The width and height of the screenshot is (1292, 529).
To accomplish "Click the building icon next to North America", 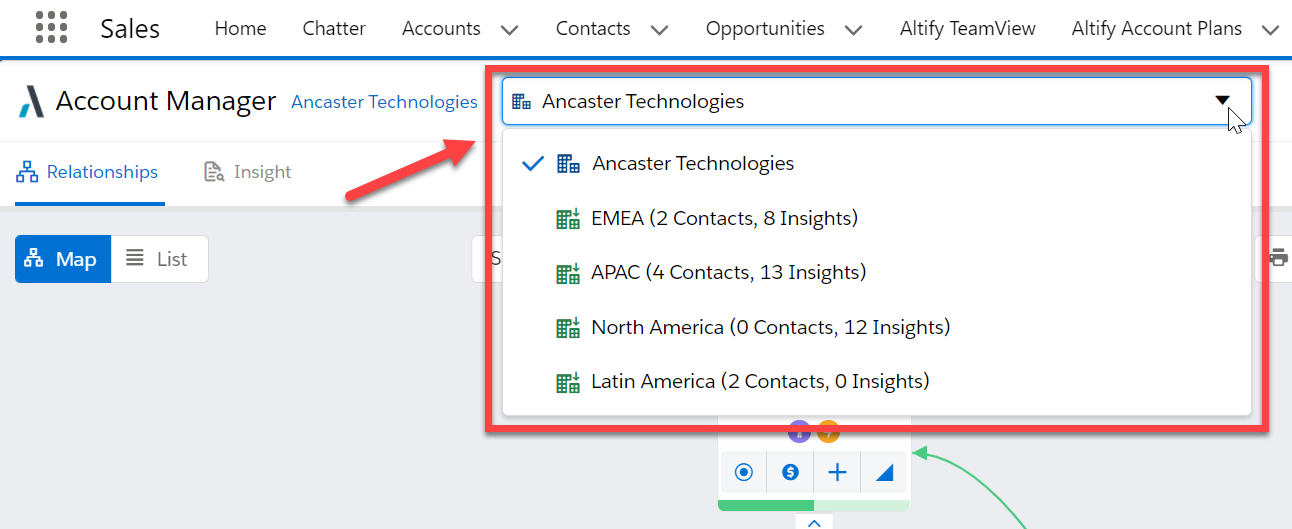I will [x=568, y=327].
